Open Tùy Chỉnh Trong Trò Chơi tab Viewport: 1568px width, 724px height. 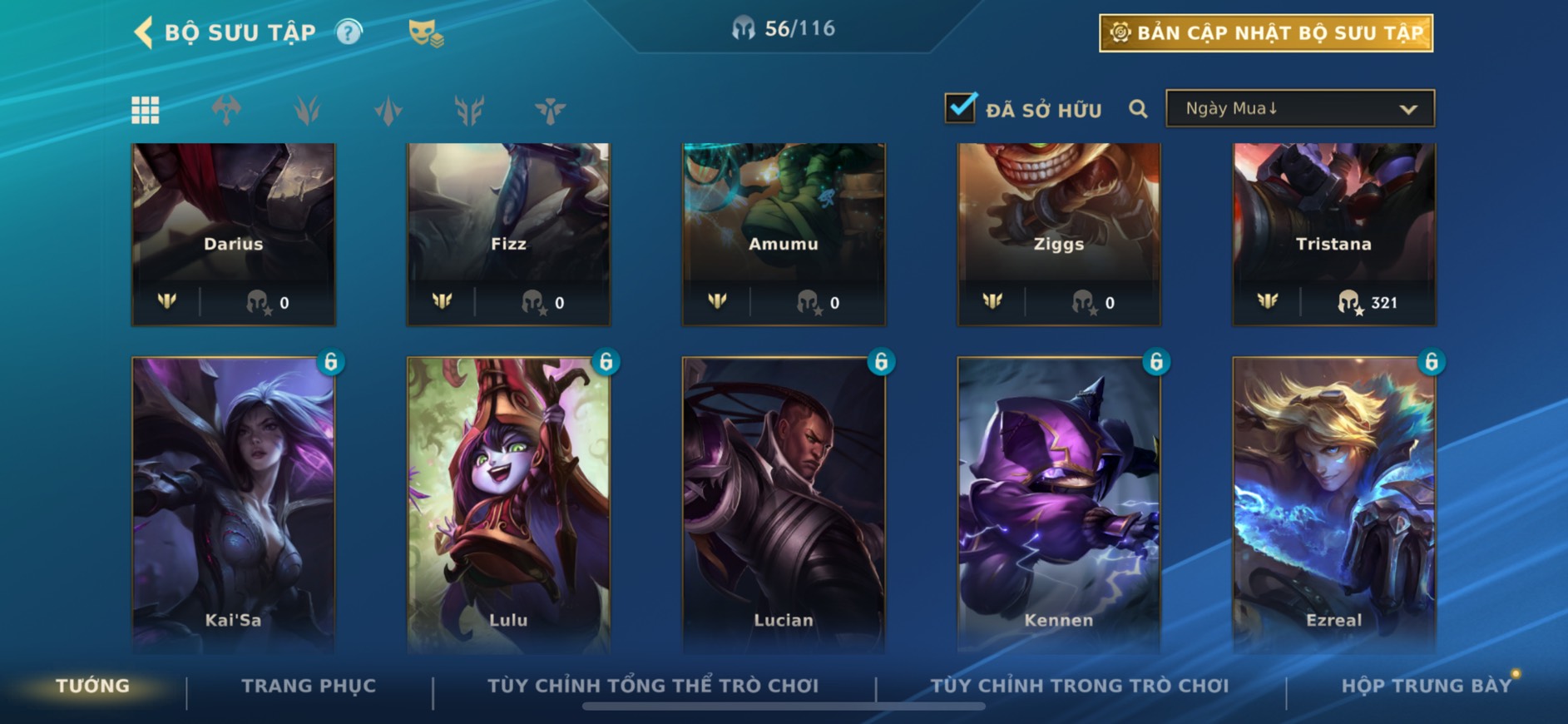coord(1079,686)
